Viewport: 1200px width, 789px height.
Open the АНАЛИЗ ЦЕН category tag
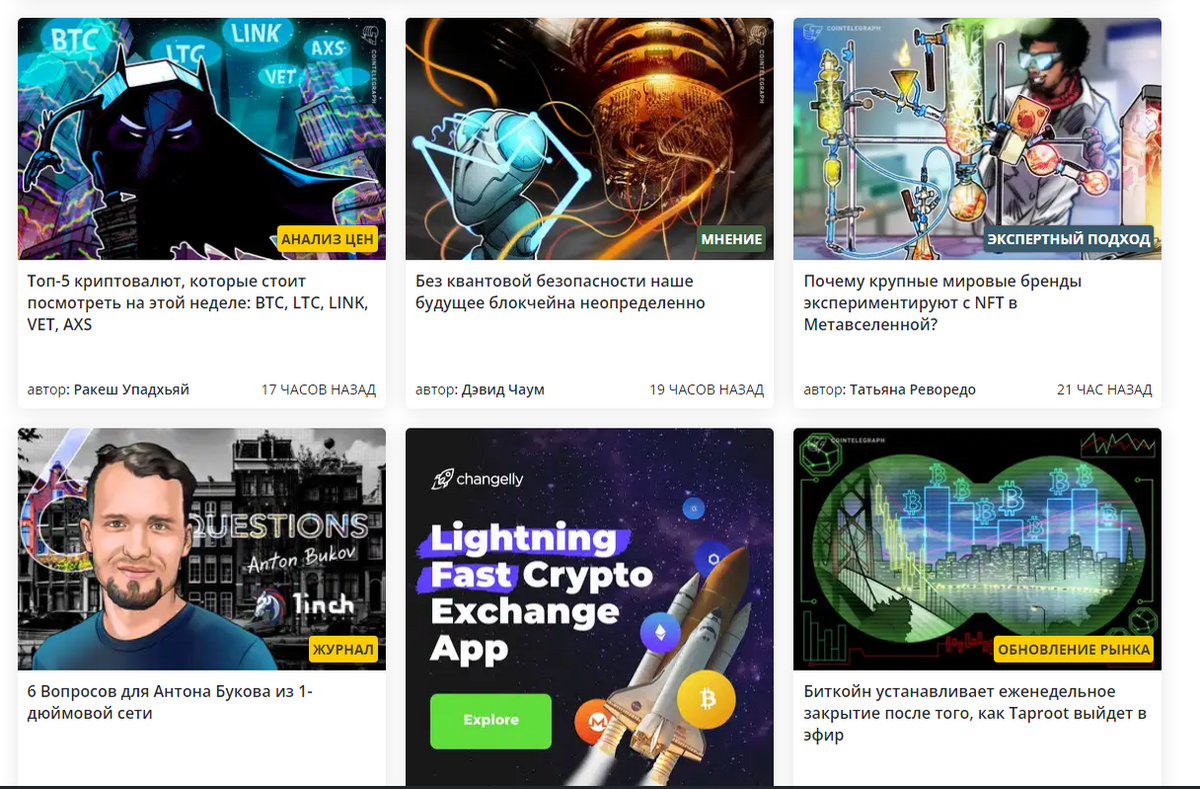pos(327,239)
